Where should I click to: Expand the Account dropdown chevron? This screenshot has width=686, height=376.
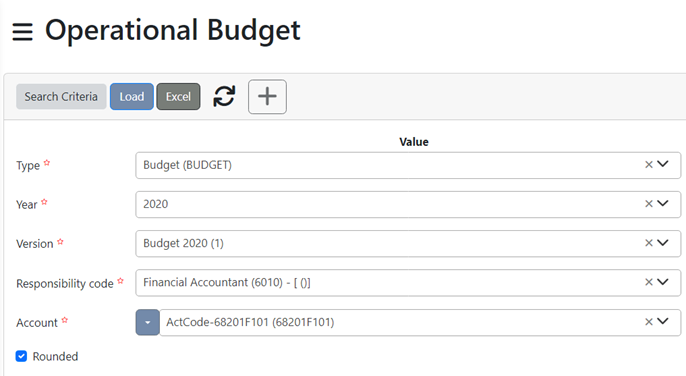[663, 322]
